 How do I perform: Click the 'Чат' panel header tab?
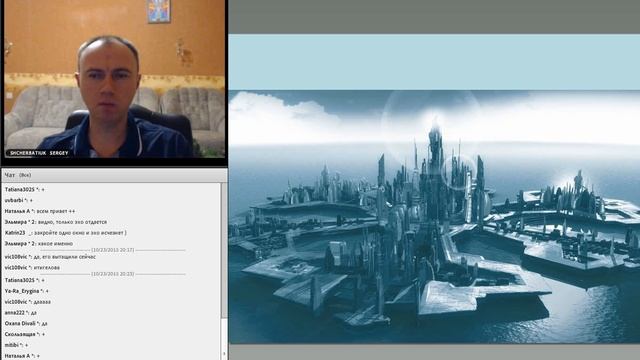9,175
